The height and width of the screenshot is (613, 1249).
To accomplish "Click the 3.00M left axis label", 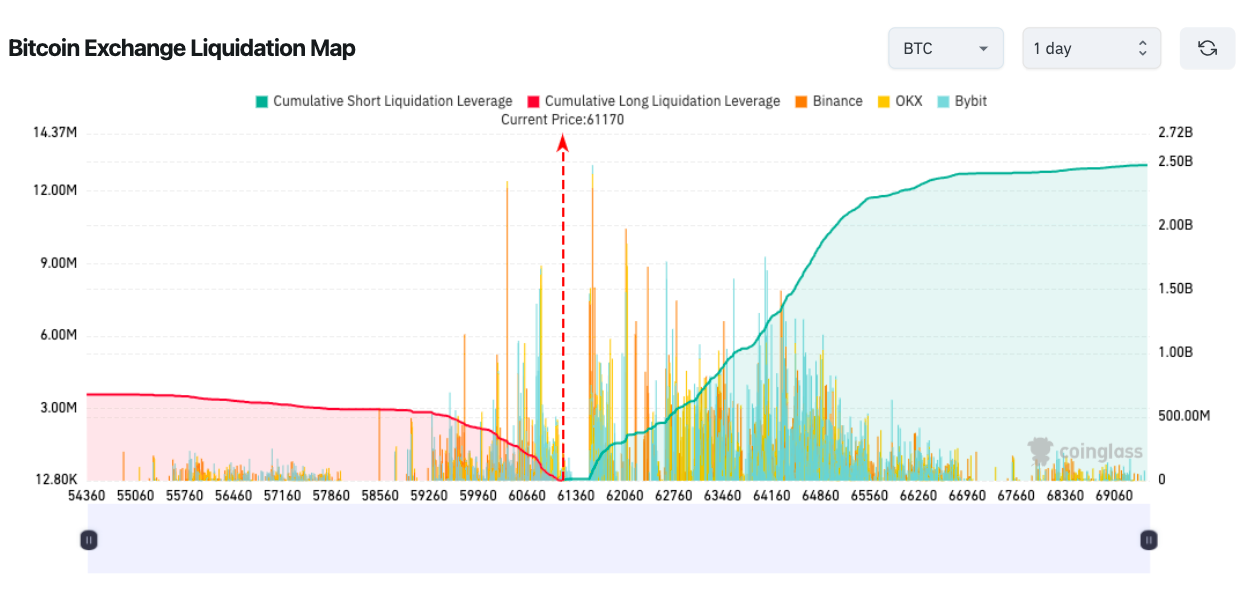I will pos(58,407).
